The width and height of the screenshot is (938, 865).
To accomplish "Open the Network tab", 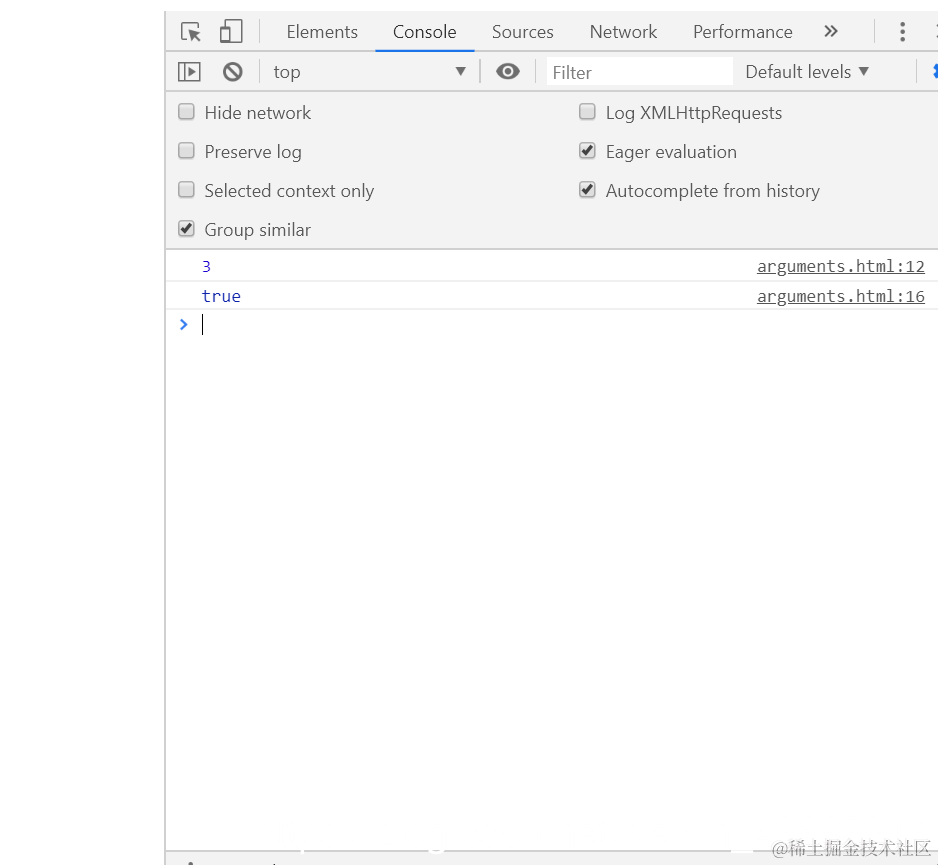I will pos(623,32).
